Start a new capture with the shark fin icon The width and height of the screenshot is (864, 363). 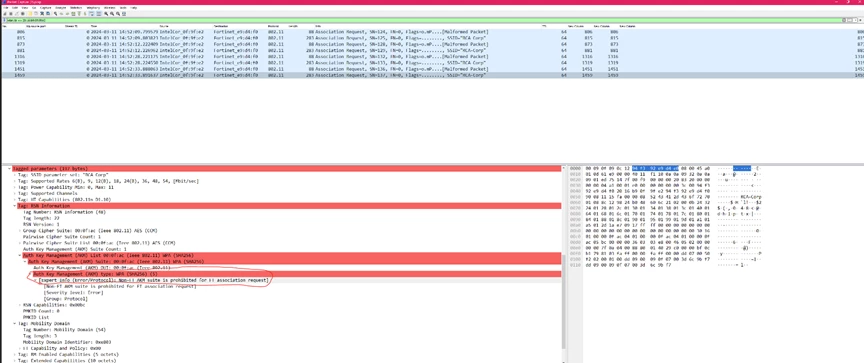pos(5,14)
